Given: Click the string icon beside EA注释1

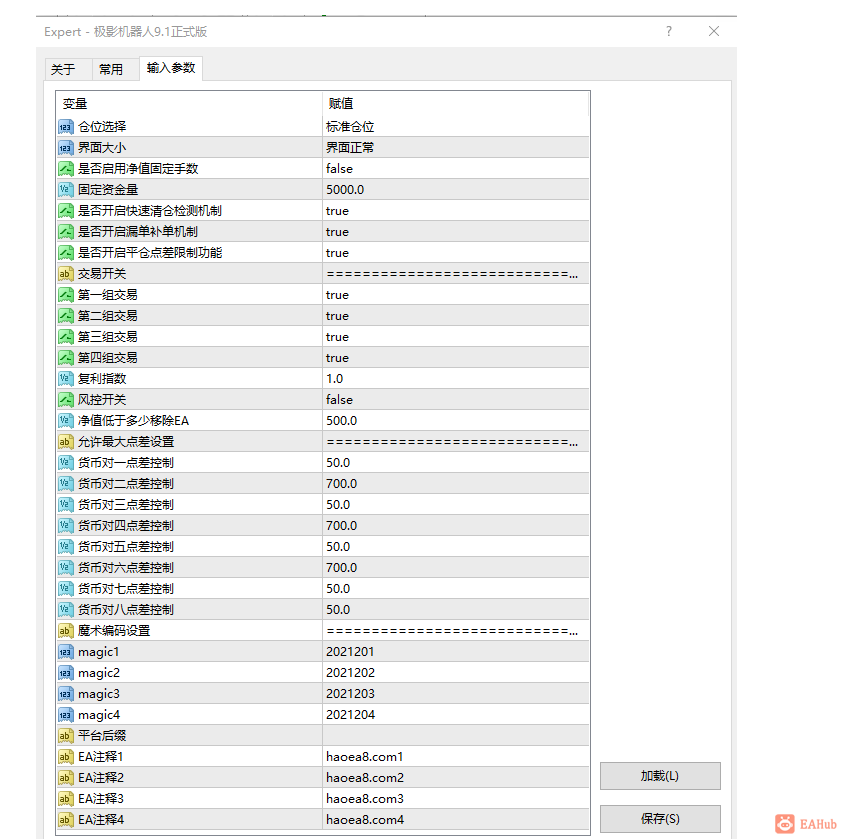Looking at the screenshot, I should (x=65, y=757).
